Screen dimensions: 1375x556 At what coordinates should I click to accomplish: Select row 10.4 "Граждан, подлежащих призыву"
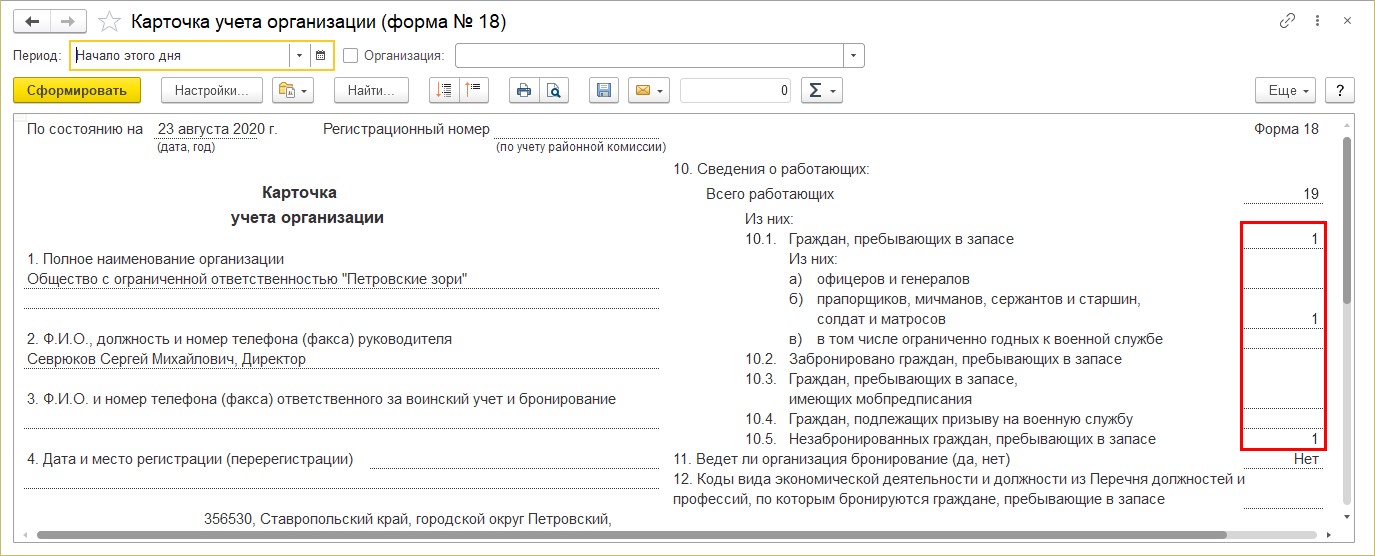pos(939,419)
